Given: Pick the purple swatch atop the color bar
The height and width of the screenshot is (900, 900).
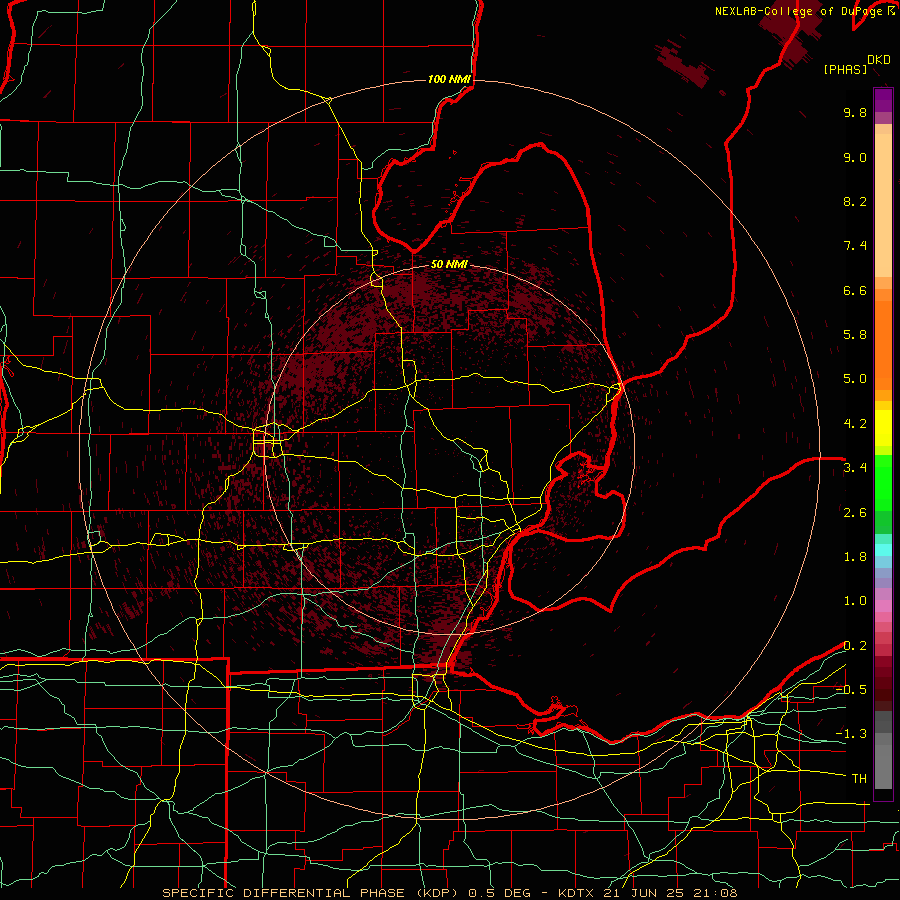Looking at the screenshot, I should 883,100.
